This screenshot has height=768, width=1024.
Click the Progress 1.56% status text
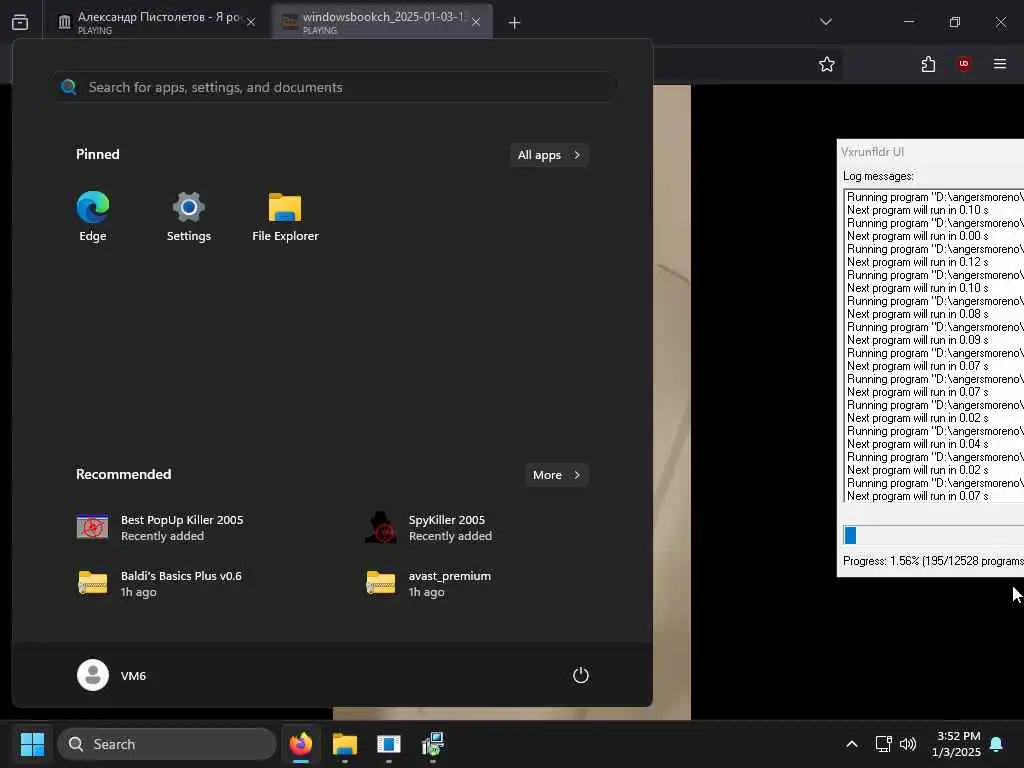tap(933, 561)
